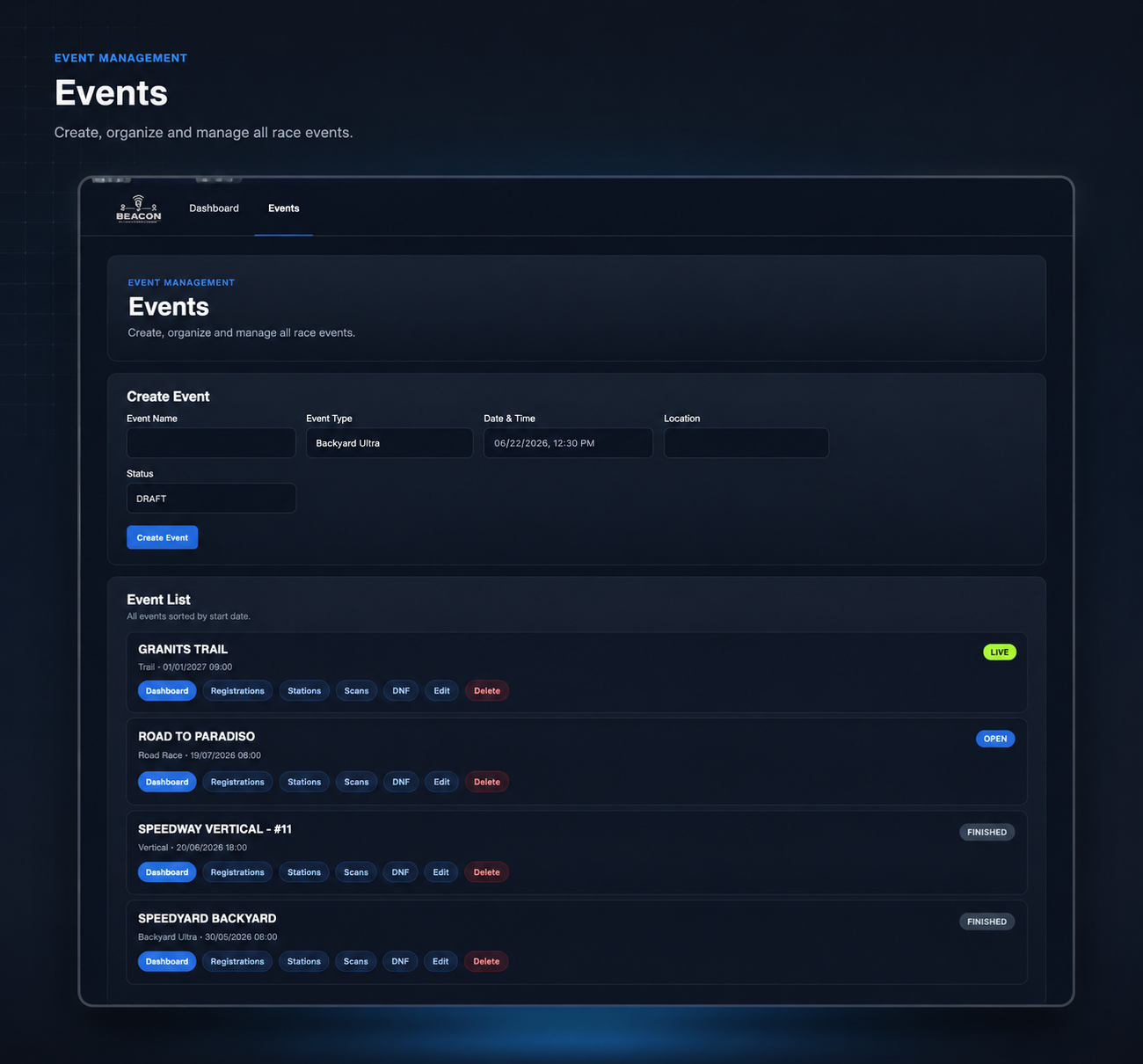Open the Dashboard navigation tab

click(x=214, y=208)
